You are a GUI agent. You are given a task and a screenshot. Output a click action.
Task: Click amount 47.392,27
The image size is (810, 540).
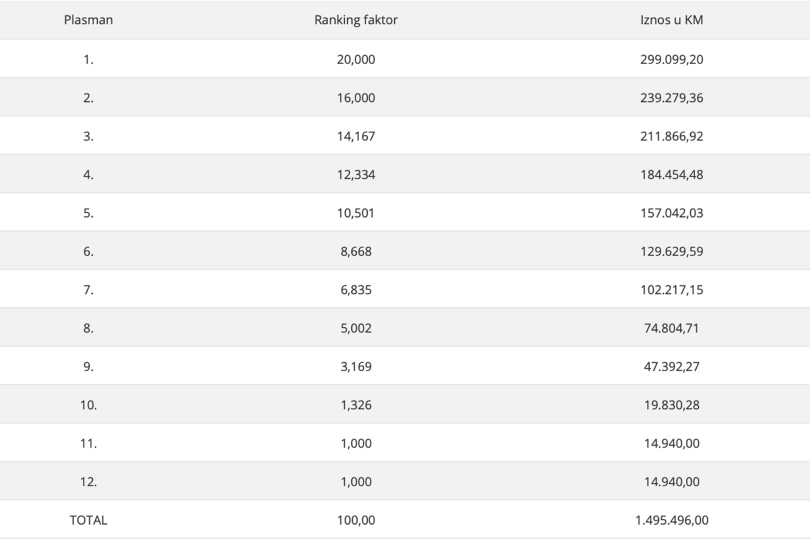click(x=672, y=366)
